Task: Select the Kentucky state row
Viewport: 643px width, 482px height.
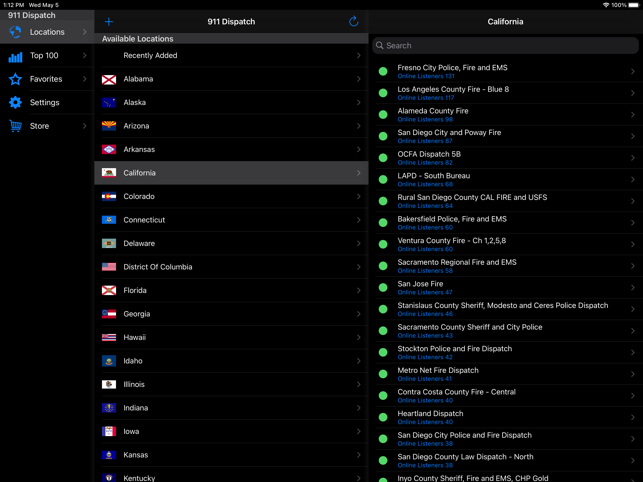Action: (231, 476)
